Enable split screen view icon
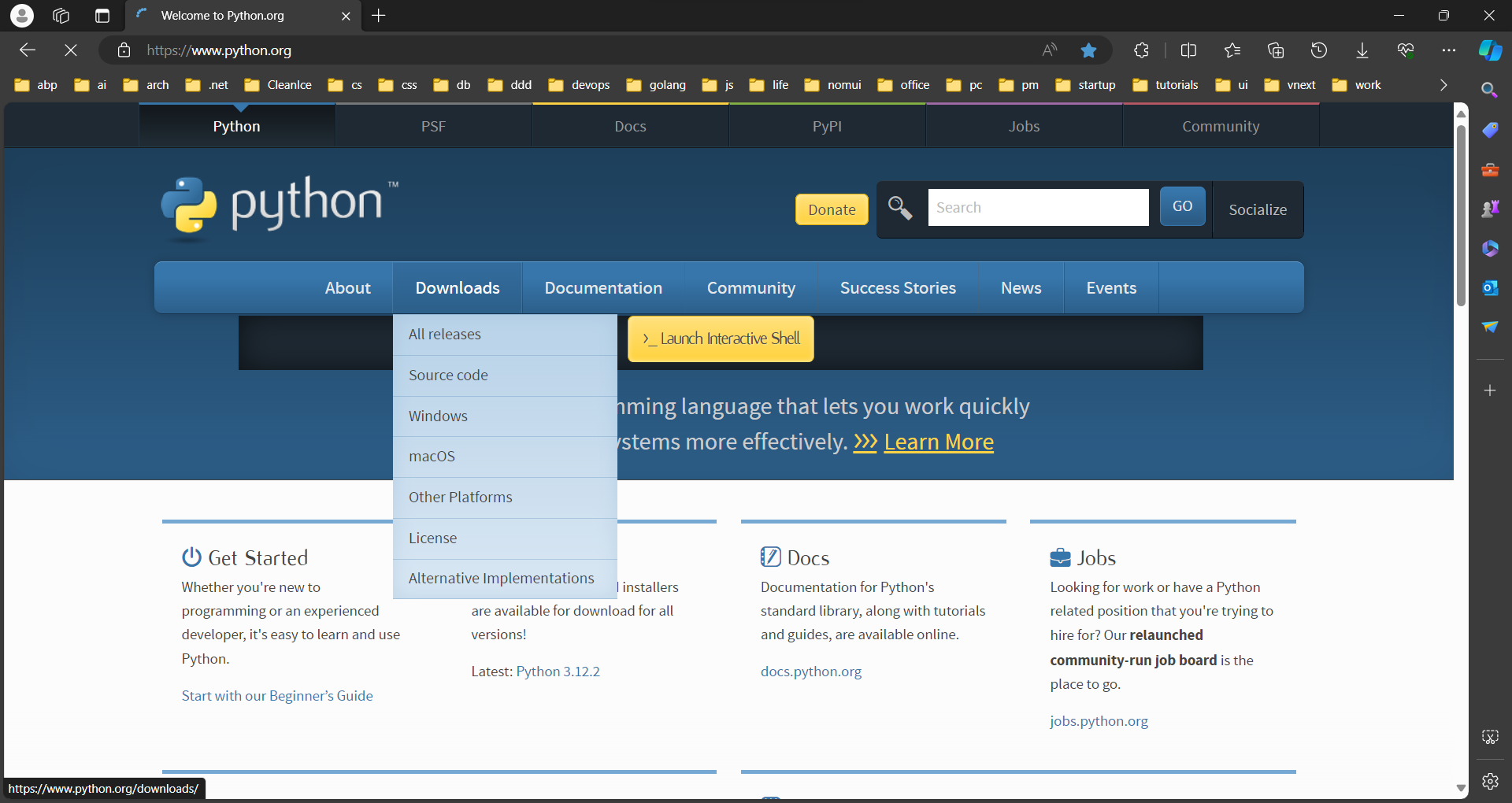The image size is (1512, 803). [x=1189, y=50]
